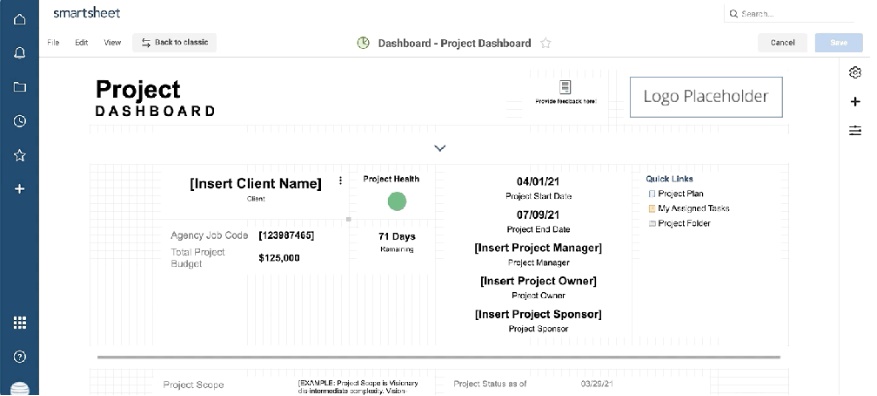Open the View menu
Viewport: 877px width, 396px height.
click(112, 43)
